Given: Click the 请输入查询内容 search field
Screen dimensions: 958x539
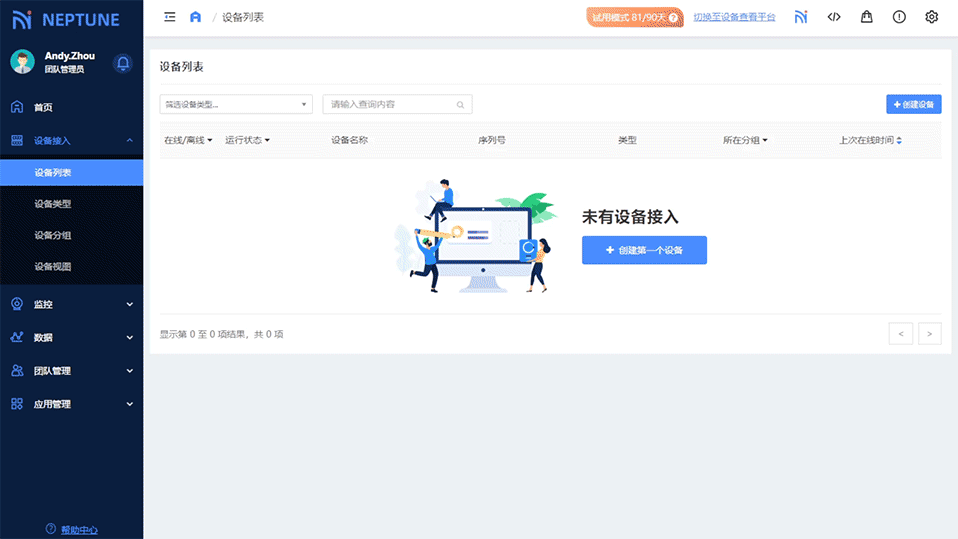Looking at the screenshot, I should pyautogui.click(x=390, y=105).
